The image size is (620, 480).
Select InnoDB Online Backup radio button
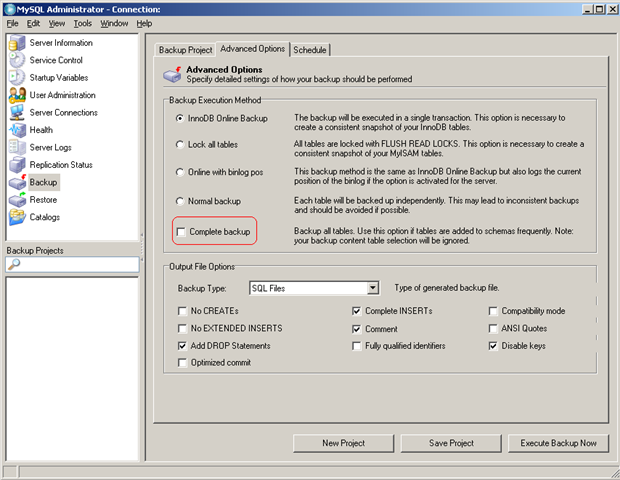tap(180, 118)
